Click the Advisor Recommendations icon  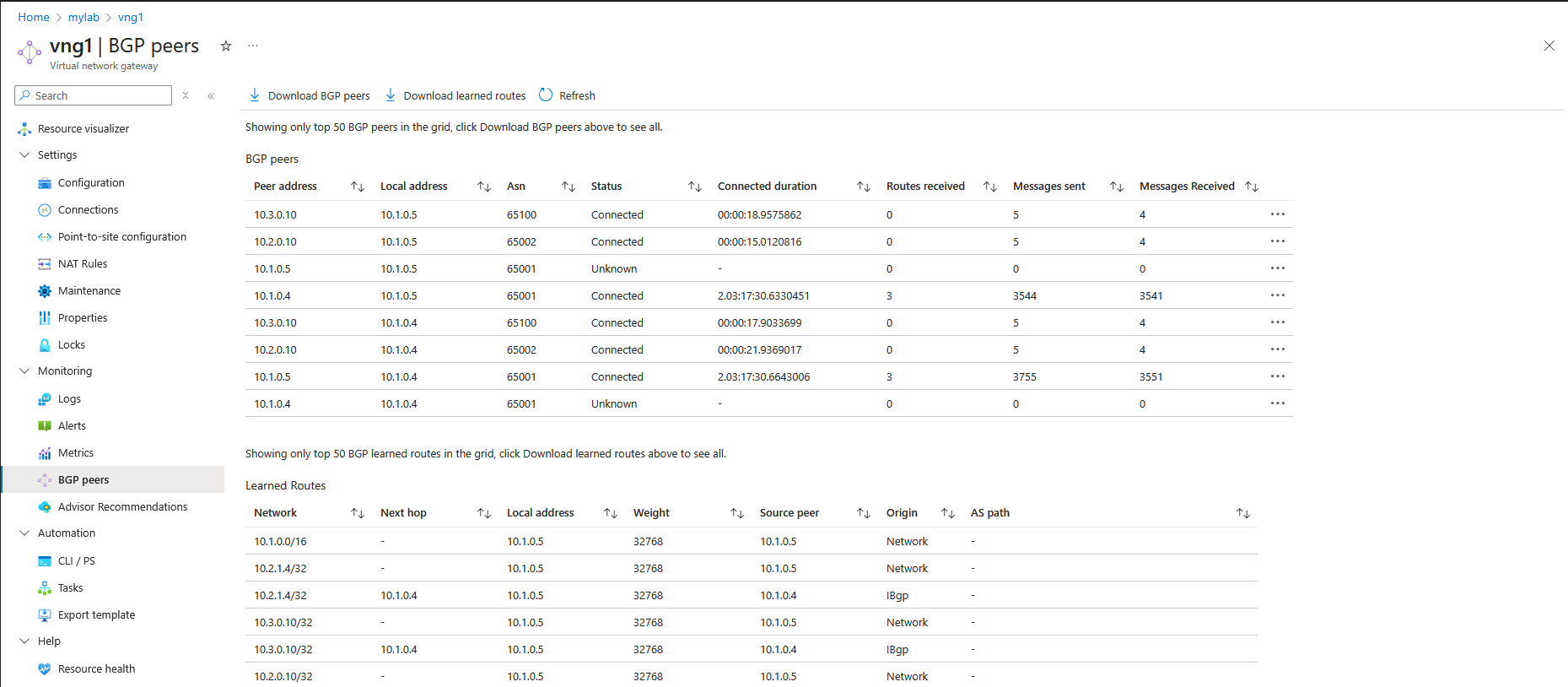(x=45, y=507)
